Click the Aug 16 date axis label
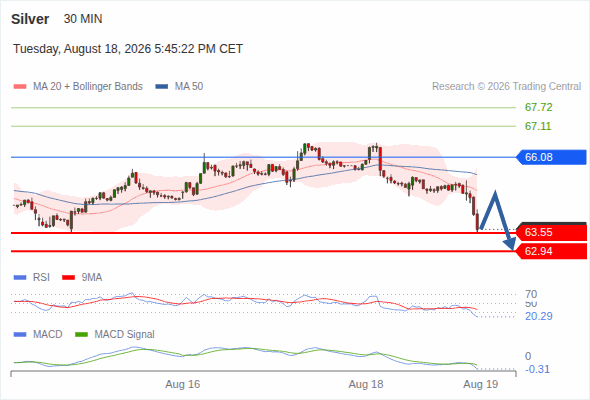The height and width of the screenshot is (400, 590). tap(183, 384)
